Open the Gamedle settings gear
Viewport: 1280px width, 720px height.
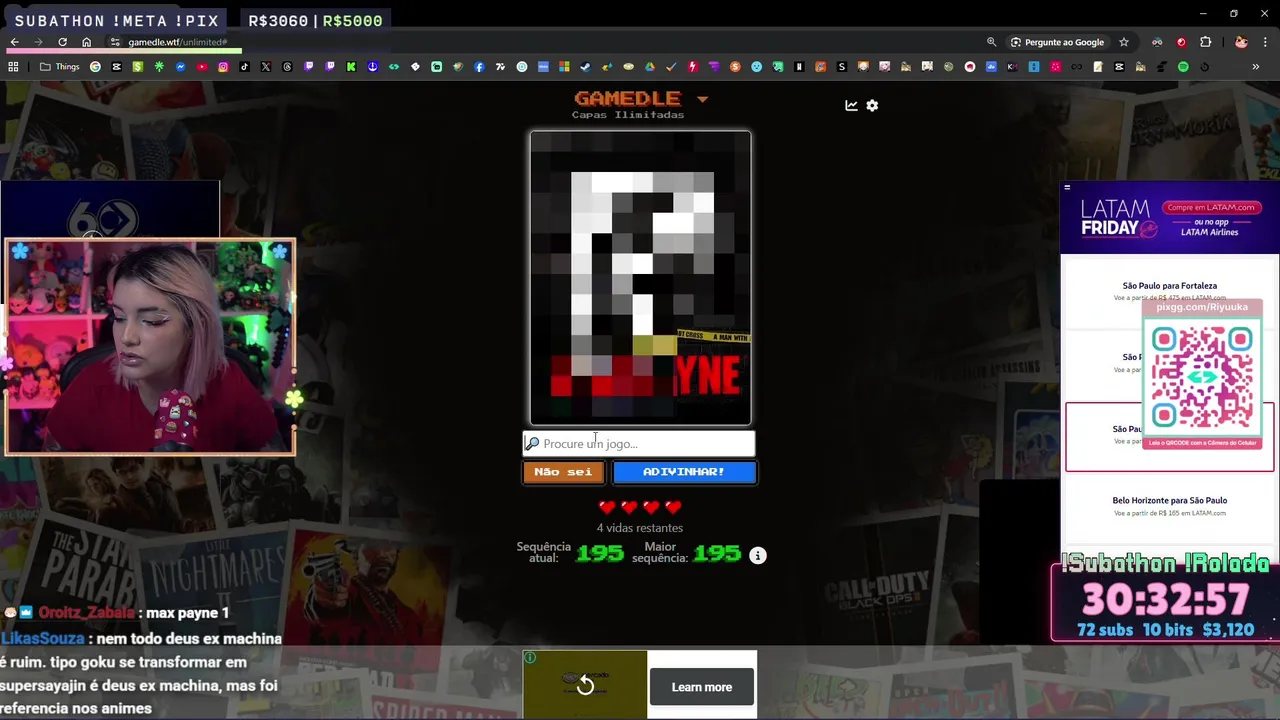tap(872, 105)
